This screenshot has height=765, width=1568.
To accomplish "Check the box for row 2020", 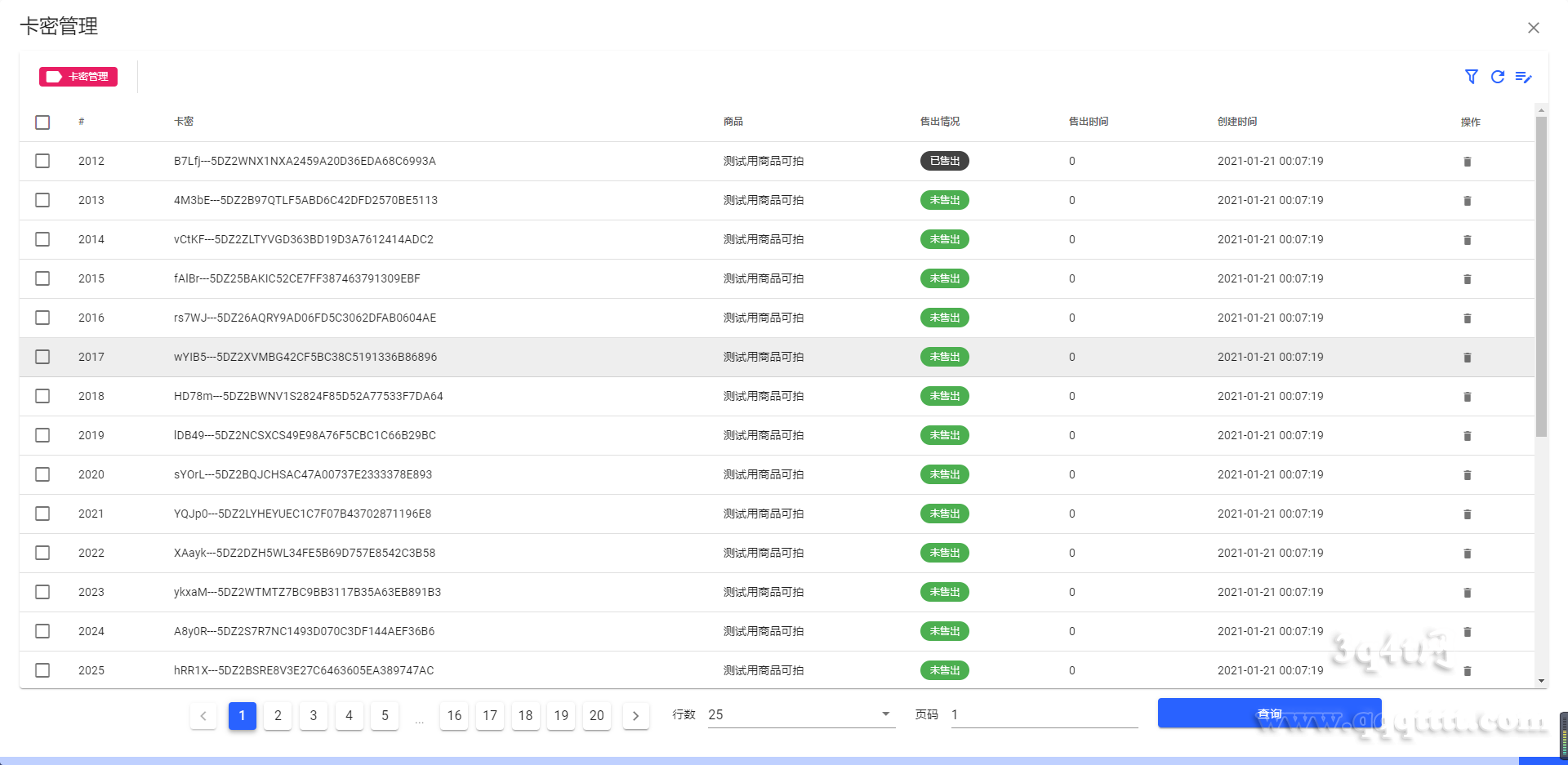I will pos(42,474).
